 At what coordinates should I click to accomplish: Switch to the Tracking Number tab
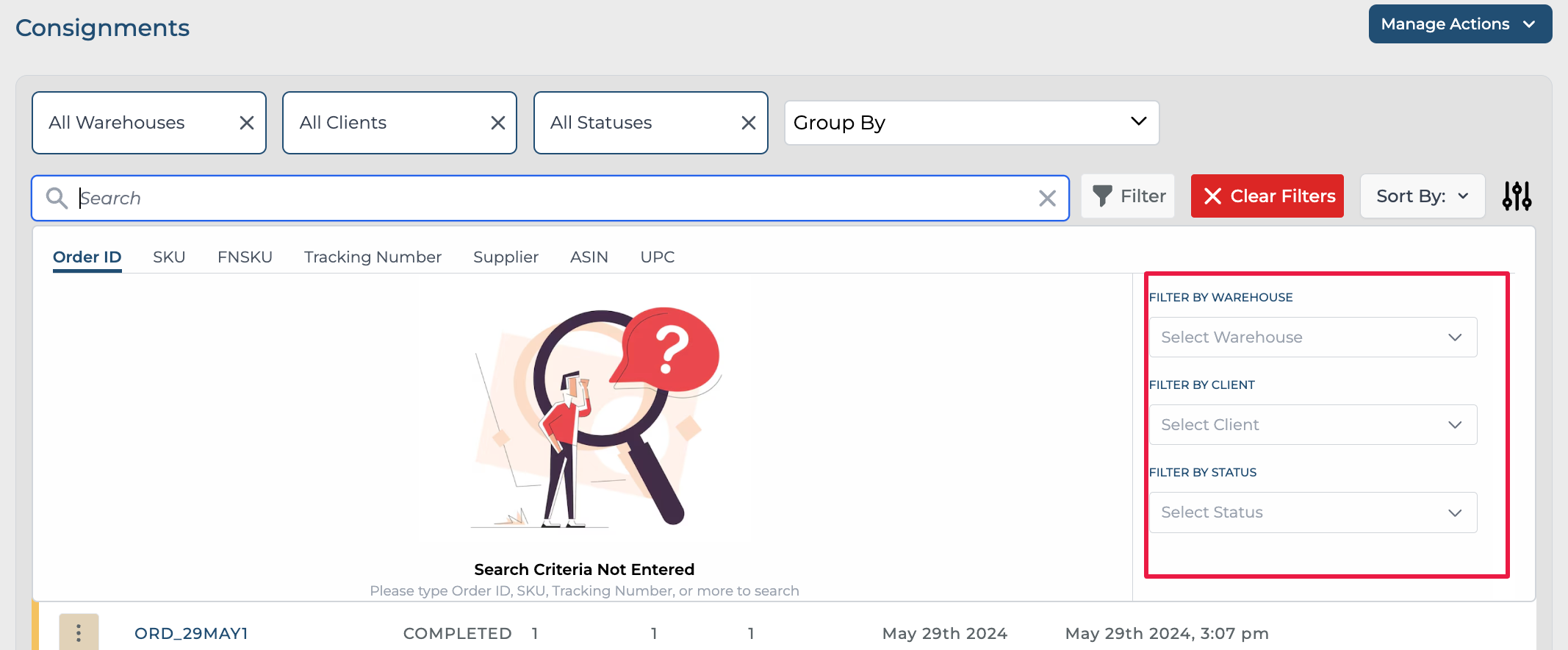(373, 257)
